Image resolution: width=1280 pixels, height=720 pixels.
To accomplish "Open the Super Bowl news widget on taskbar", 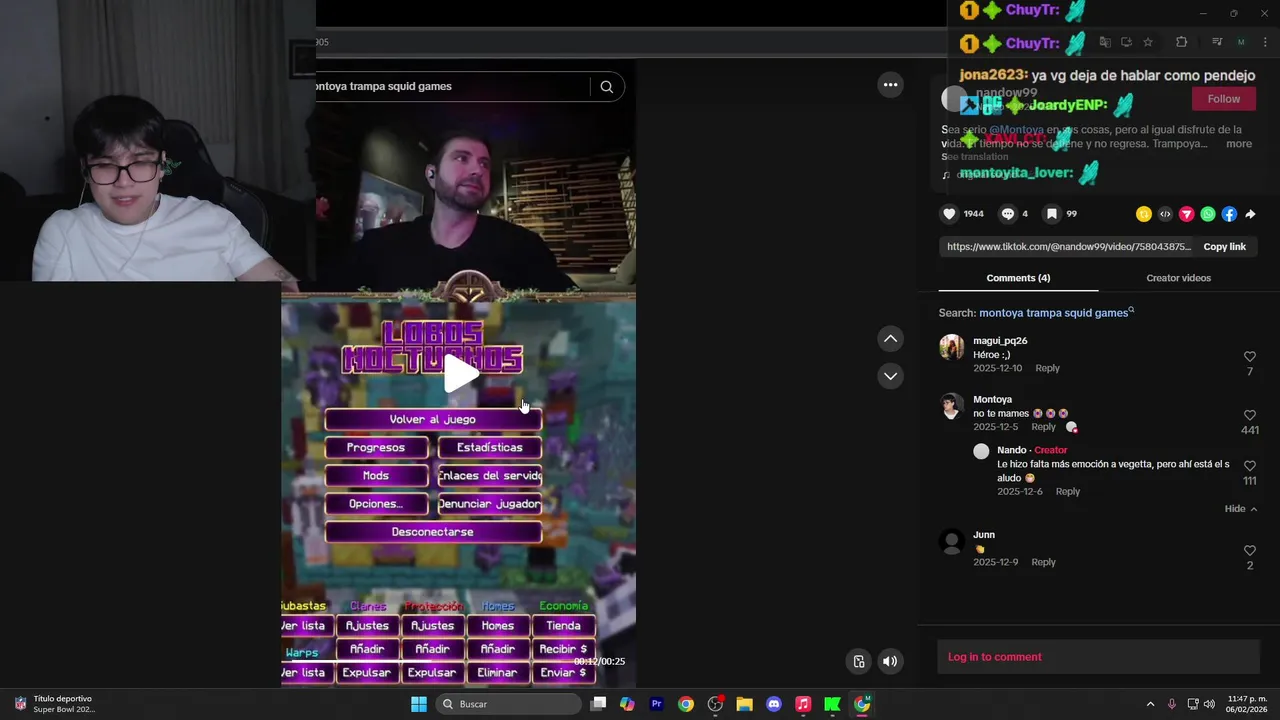I will coord(55,704).
